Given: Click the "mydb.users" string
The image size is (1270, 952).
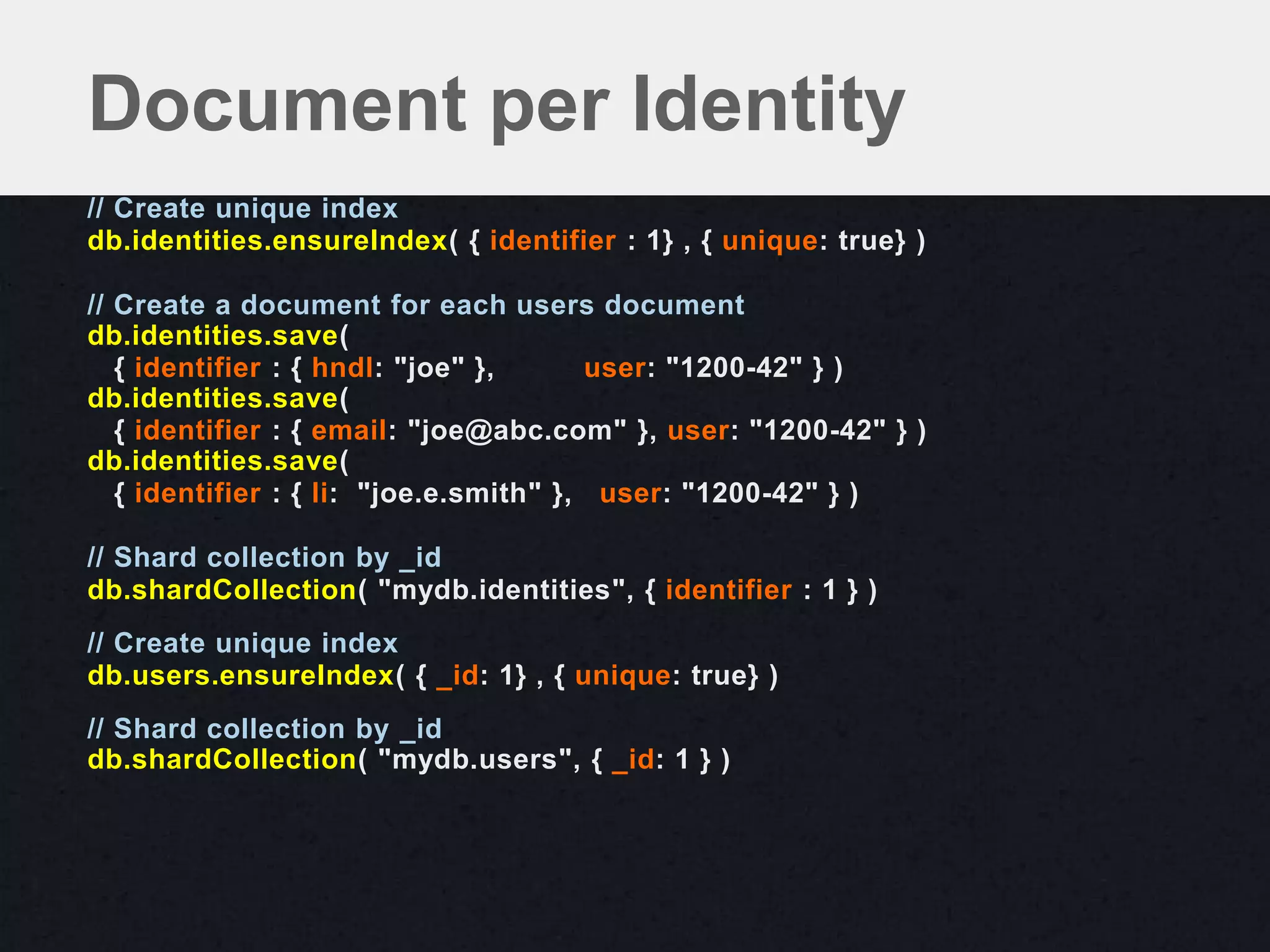Looking at the screenshot, I should (474, 760).
